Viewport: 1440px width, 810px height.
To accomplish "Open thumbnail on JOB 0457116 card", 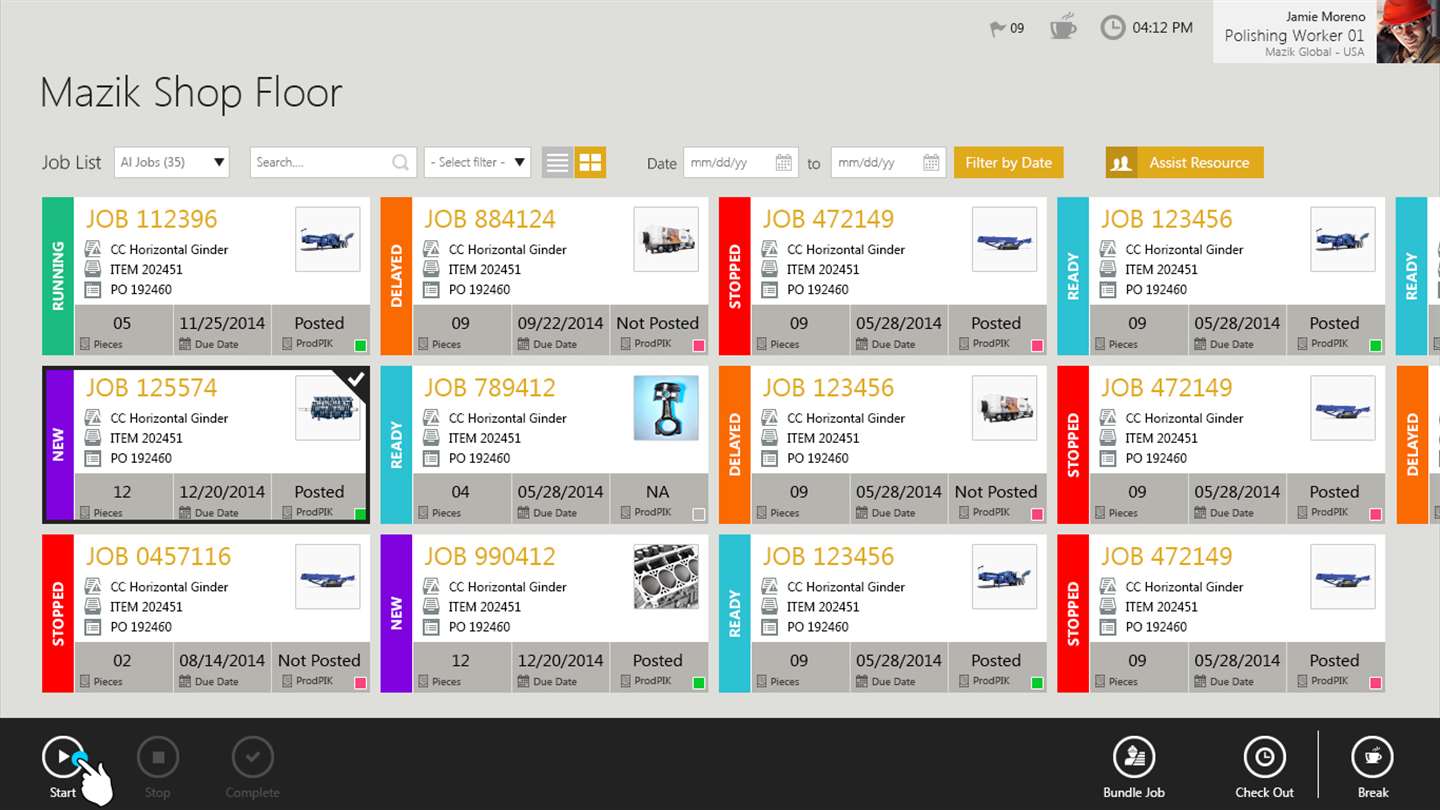I will point(328,577).
